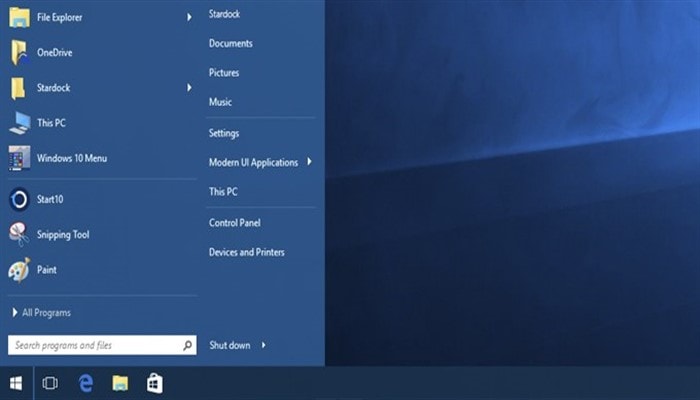
Task: Expand the All Programs list arrow
Action: [15, 312]
